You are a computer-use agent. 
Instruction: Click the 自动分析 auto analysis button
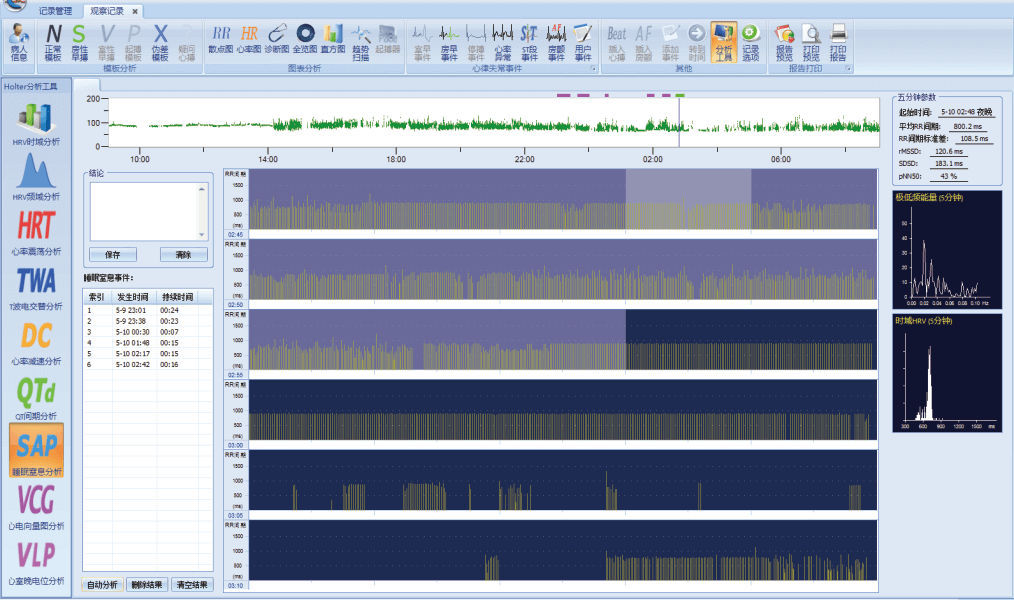[102, 585]
